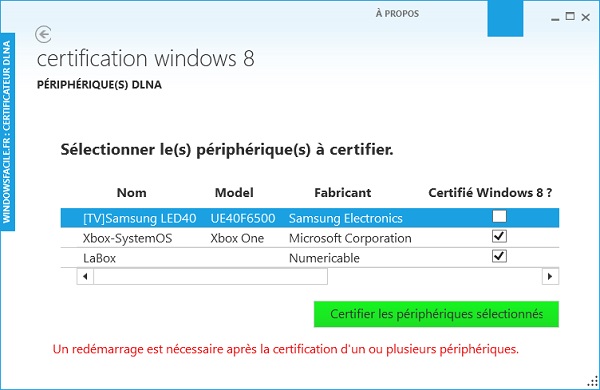Check the Samsung LED40 certification checkbox
The height and width of the screenshot is (390, 600).
click(x=499, y=216)
